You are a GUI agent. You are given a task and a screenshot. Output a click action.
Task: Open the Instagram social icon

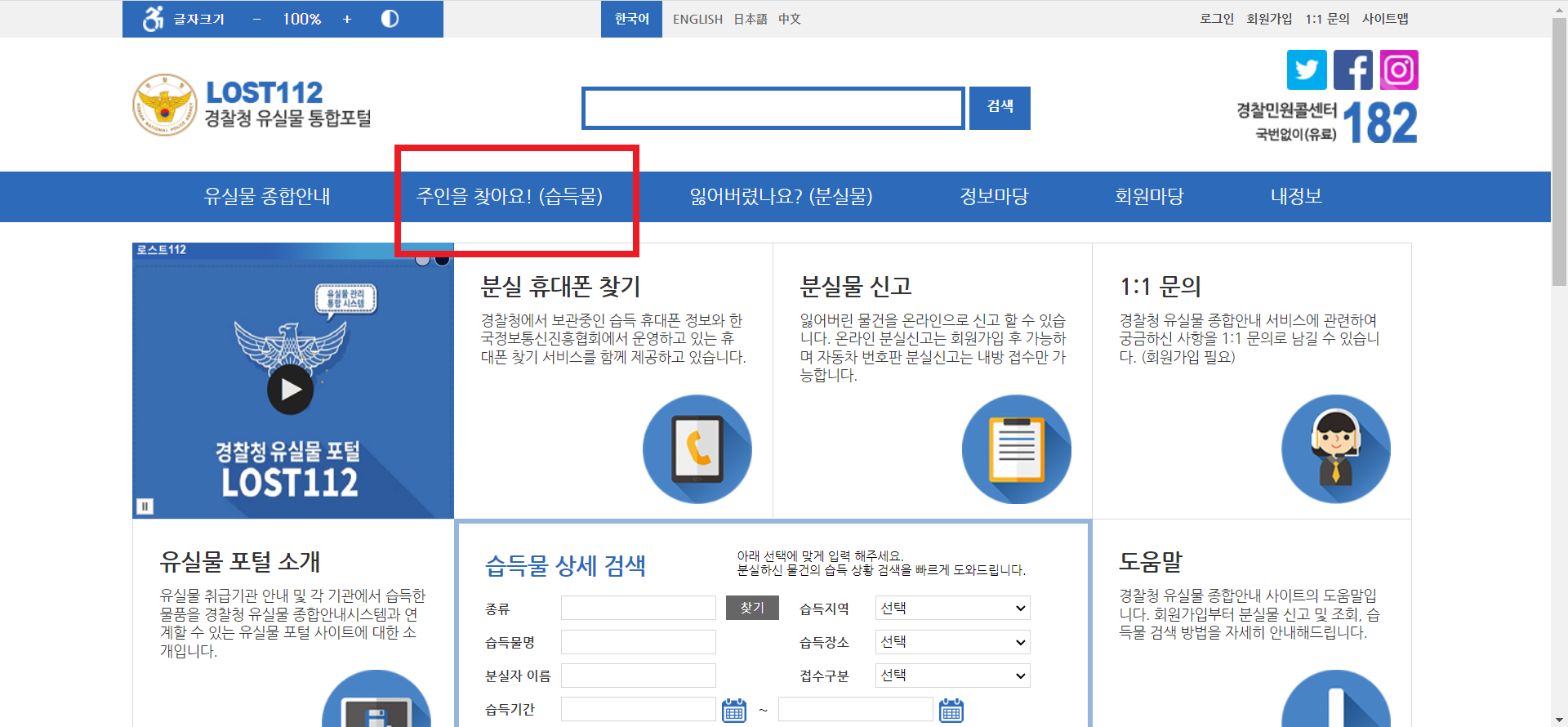(1399, 70)
